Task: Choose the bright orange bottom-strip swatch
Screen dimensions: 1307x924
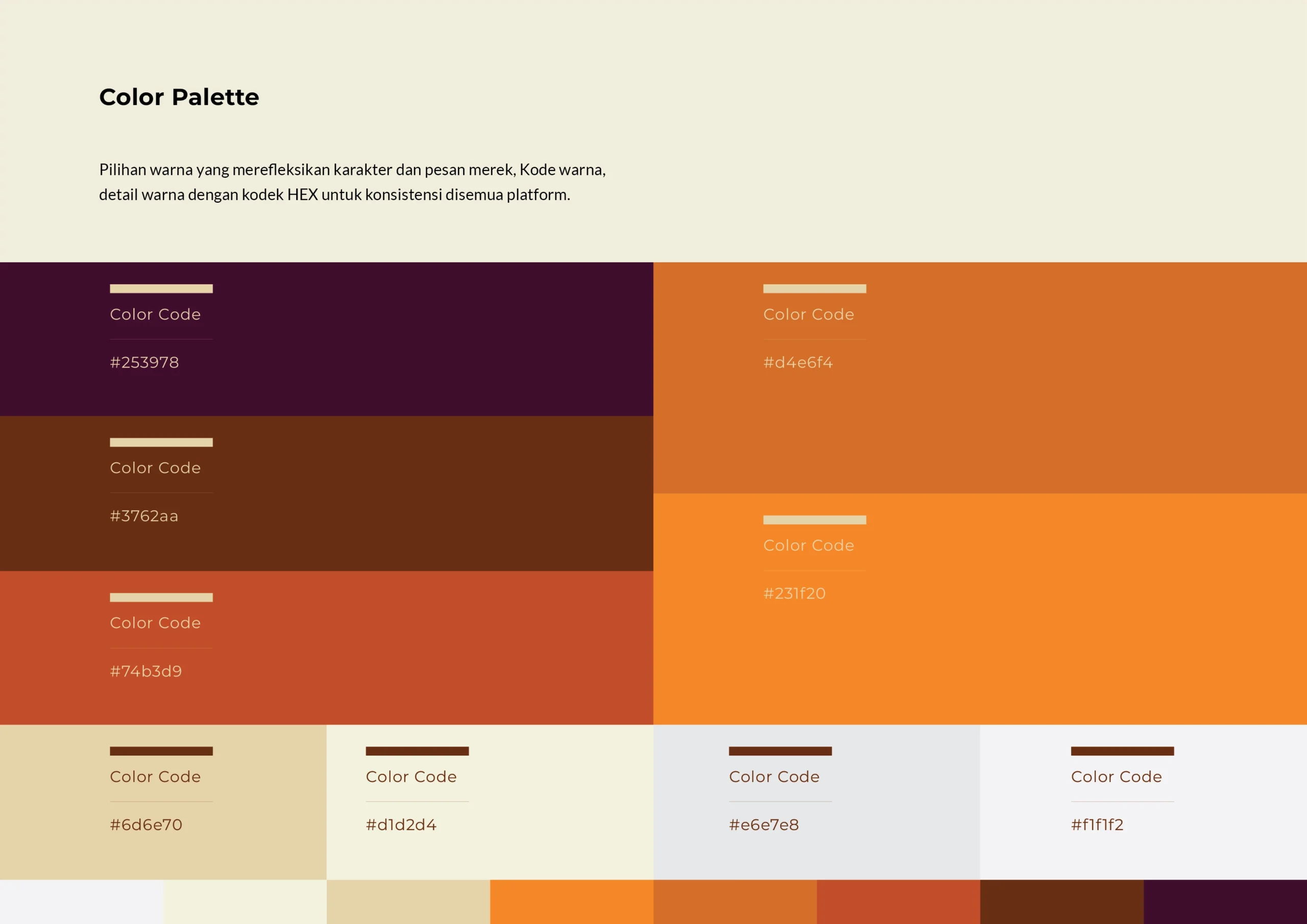Action: 571,902
